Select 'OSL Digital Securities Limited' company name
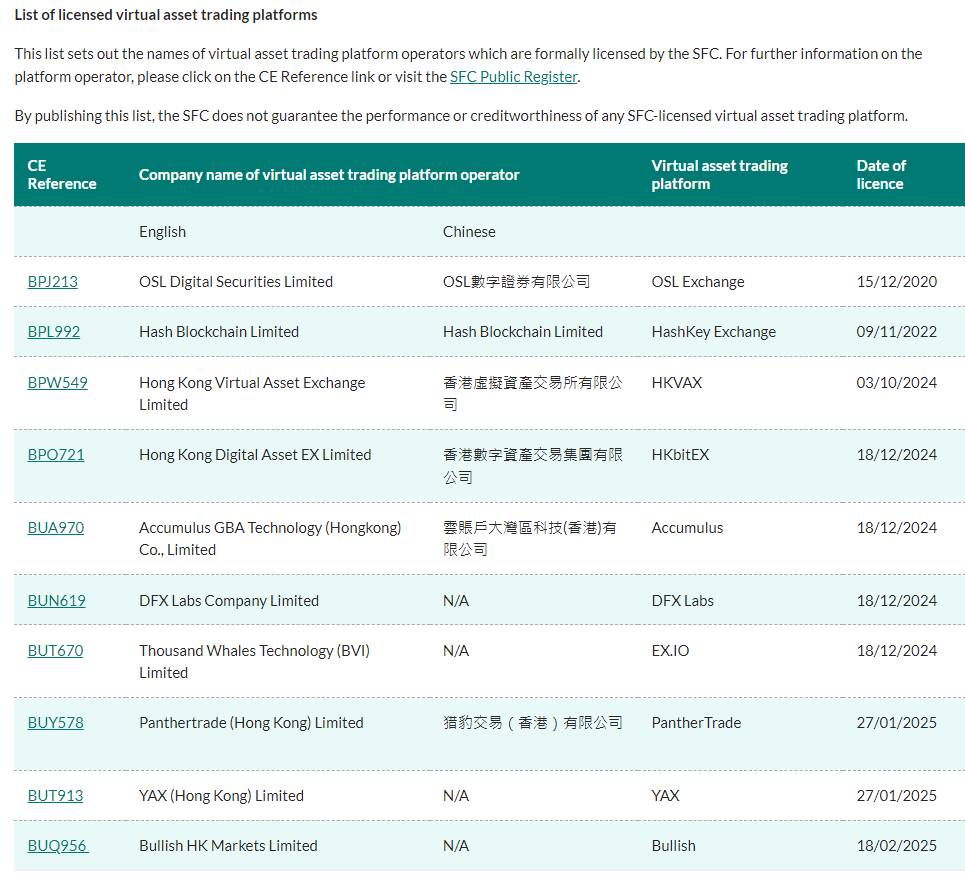 (x=236, y=282)
